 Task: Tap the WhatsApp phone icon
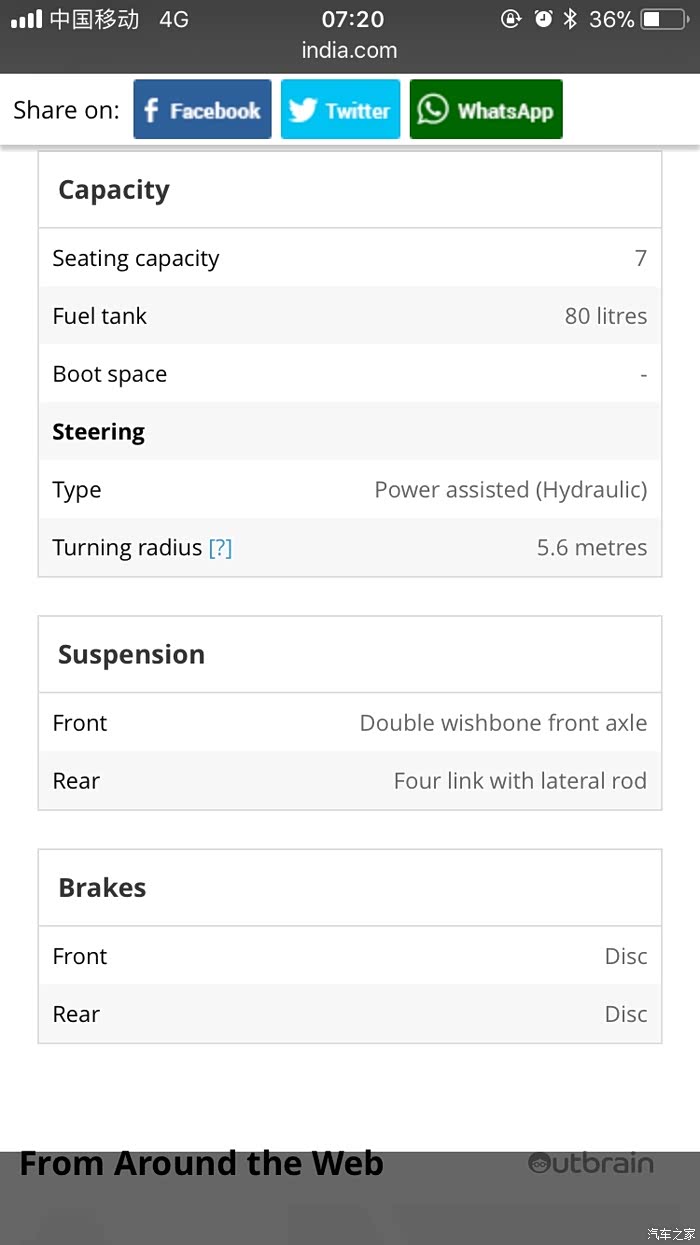(x=433, y=110)
